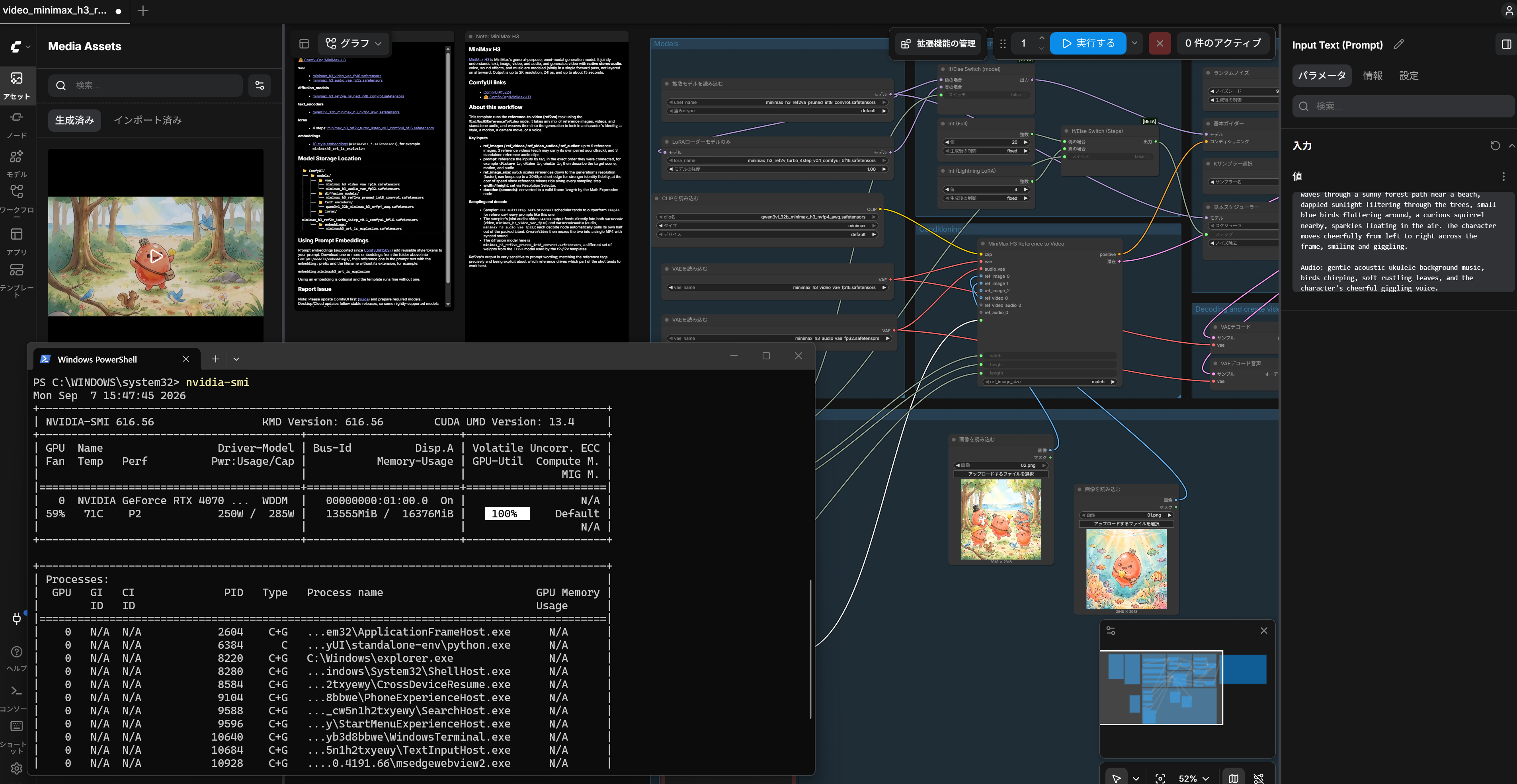The width and height of the screenshot is (1517, 784).
Task: Open the minimap settings icon
Action: [1111, 630]
